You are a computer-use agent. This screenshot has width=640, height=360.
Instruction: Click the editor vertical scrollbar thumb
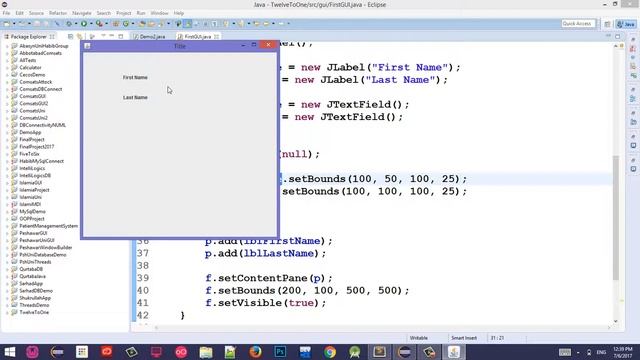tap(616, 217)
